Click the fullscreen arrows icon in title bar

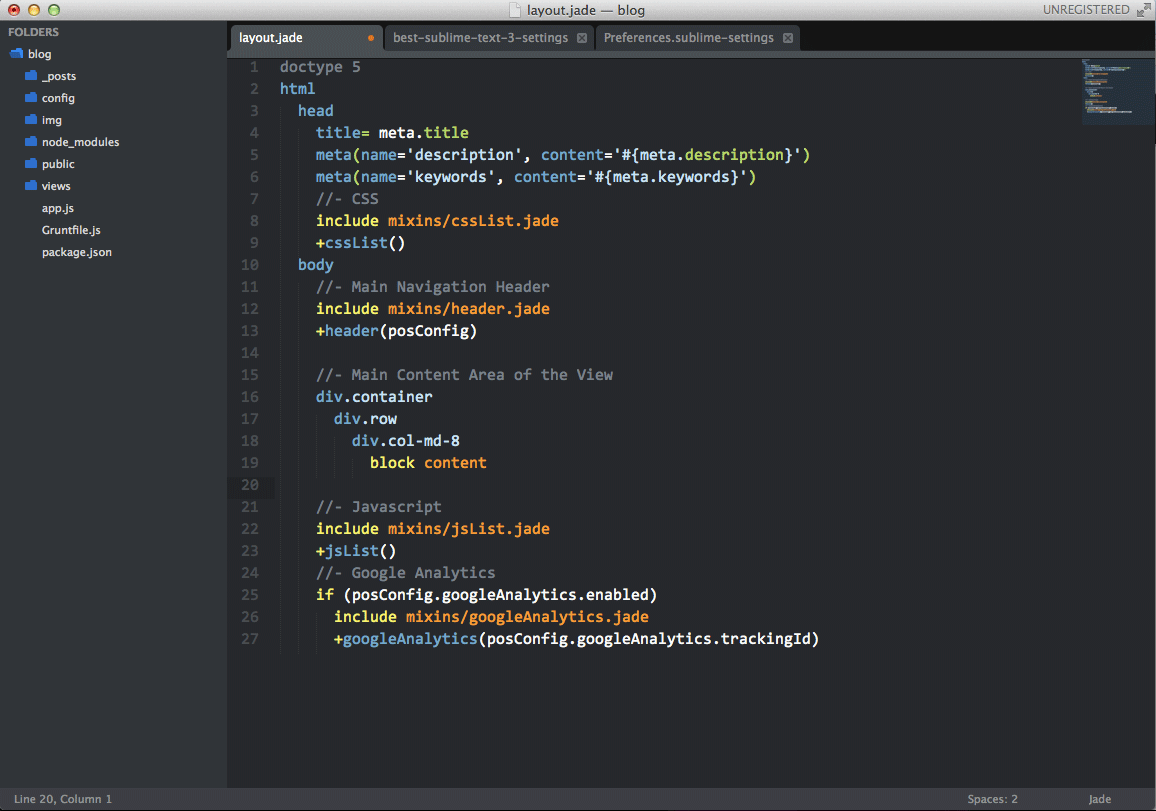pos(1143,10)
